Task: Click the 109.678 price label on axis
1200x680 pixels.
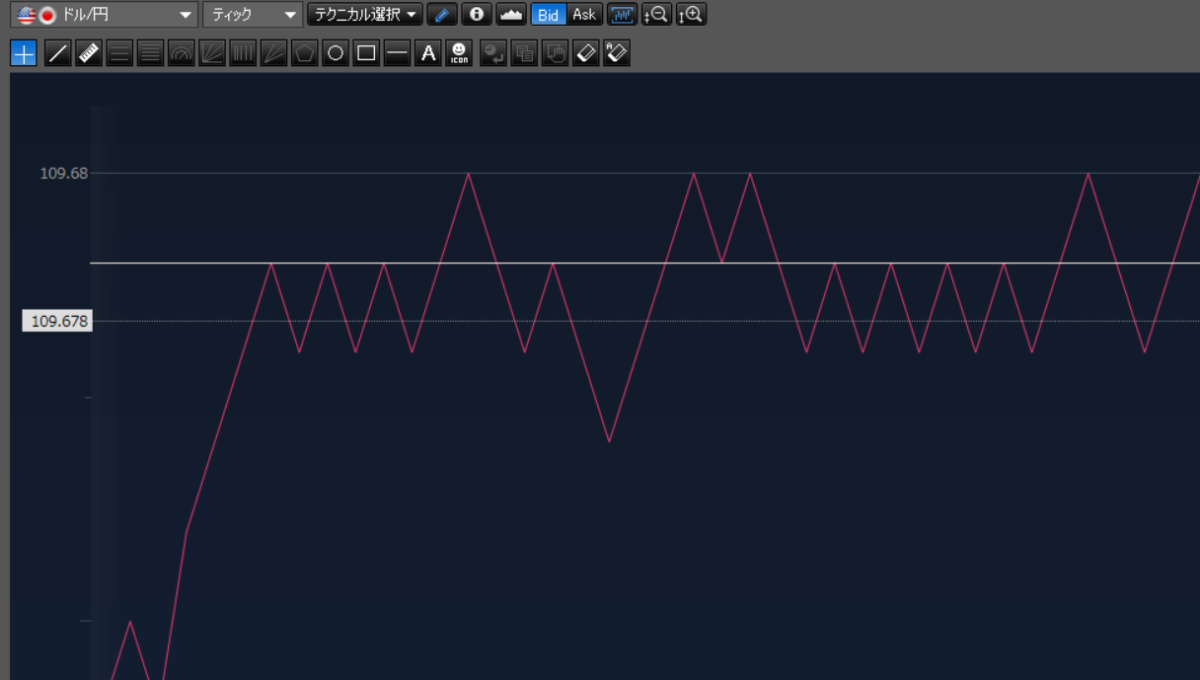Action: pos(58,321)
